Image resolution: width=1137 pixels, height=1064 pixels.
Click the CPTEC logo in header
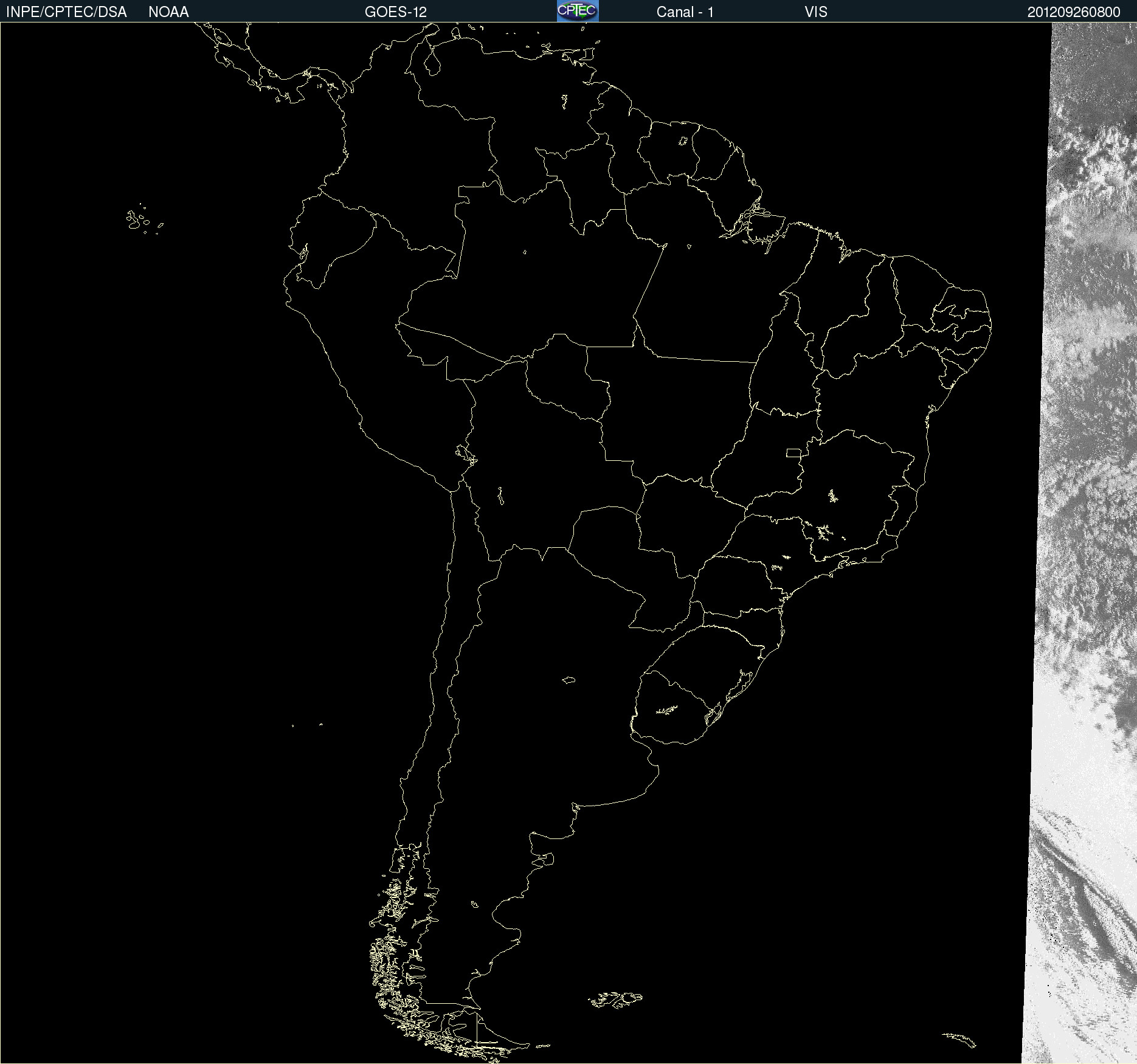coord(578,11)
